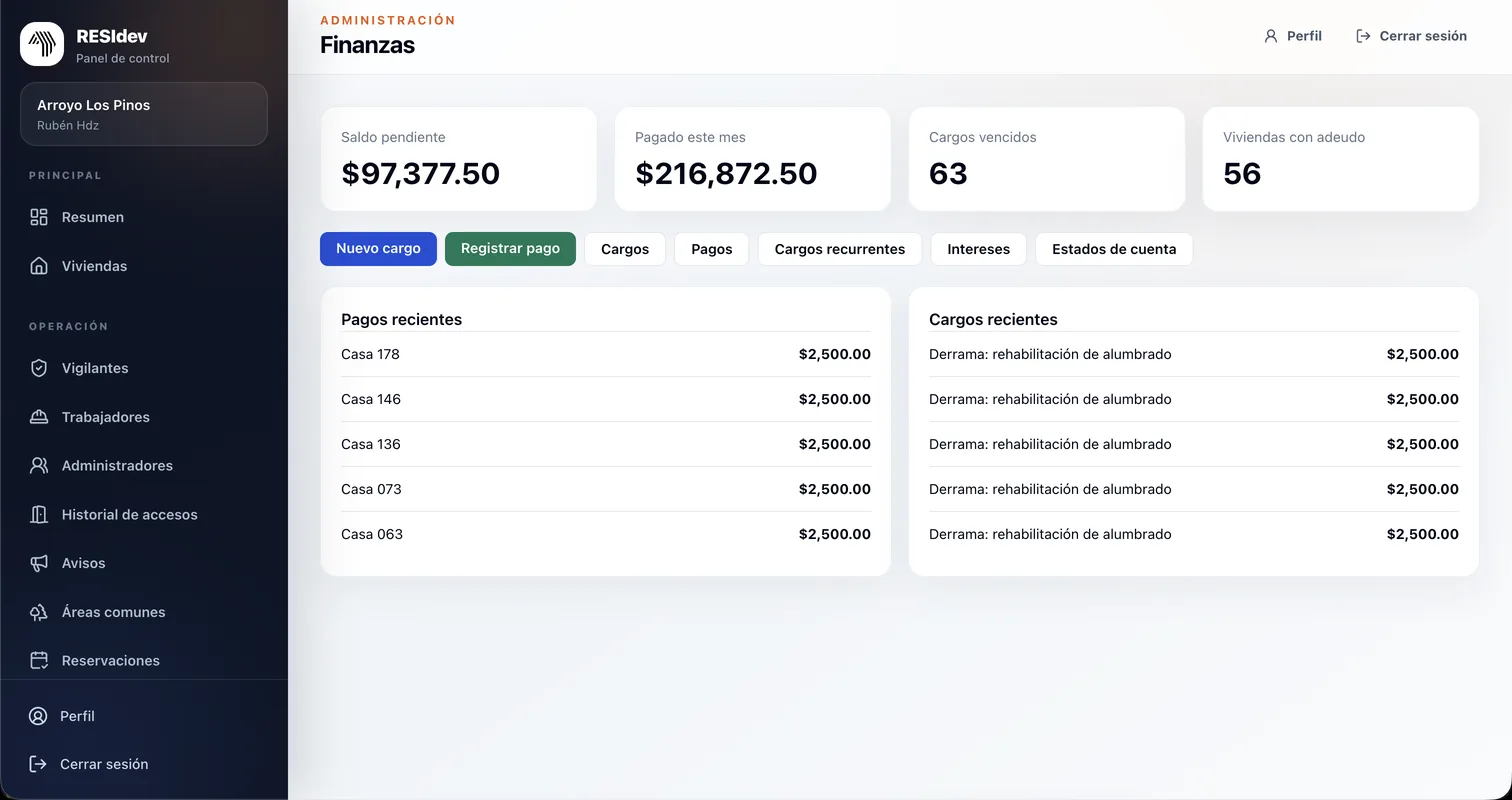This screenshot has width=1512, height=800.
Task: Click the Saldo pendiente $97,377.50 card
Action: point(459,159)
